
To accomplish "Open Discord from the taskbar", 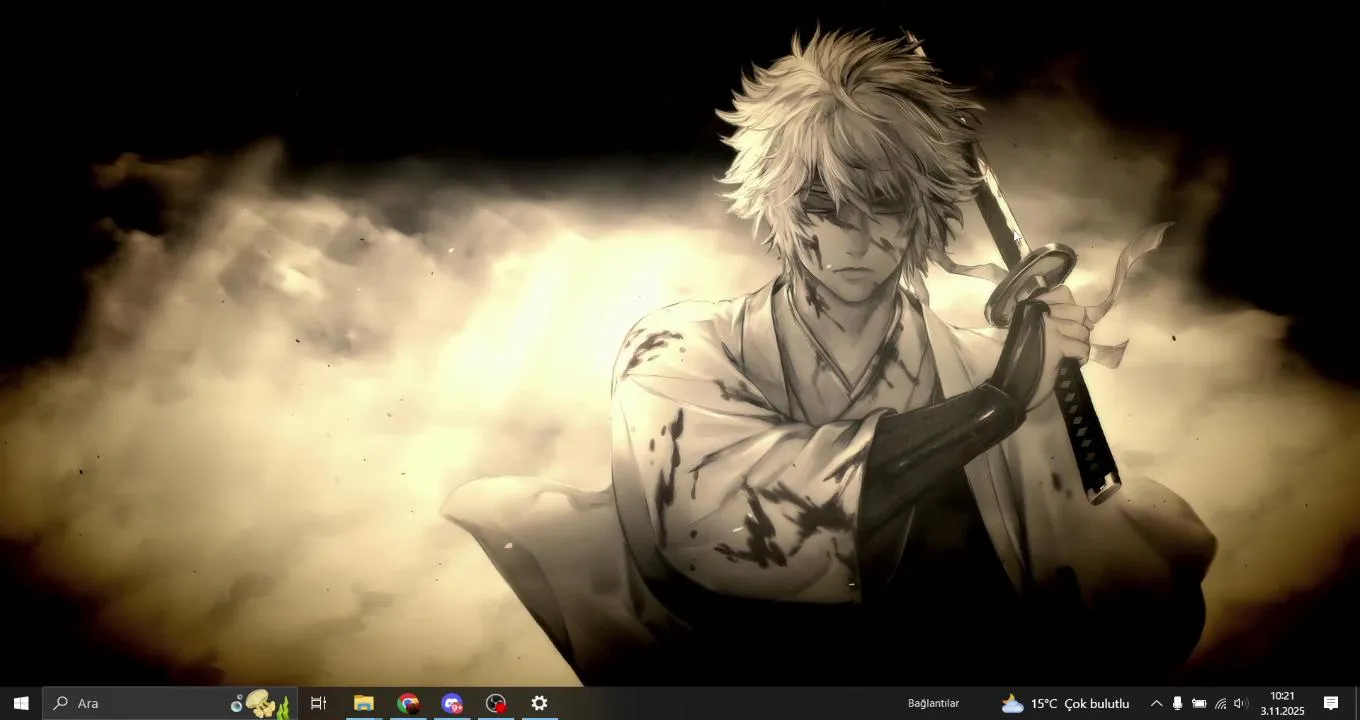I will (x=452, y=703).
